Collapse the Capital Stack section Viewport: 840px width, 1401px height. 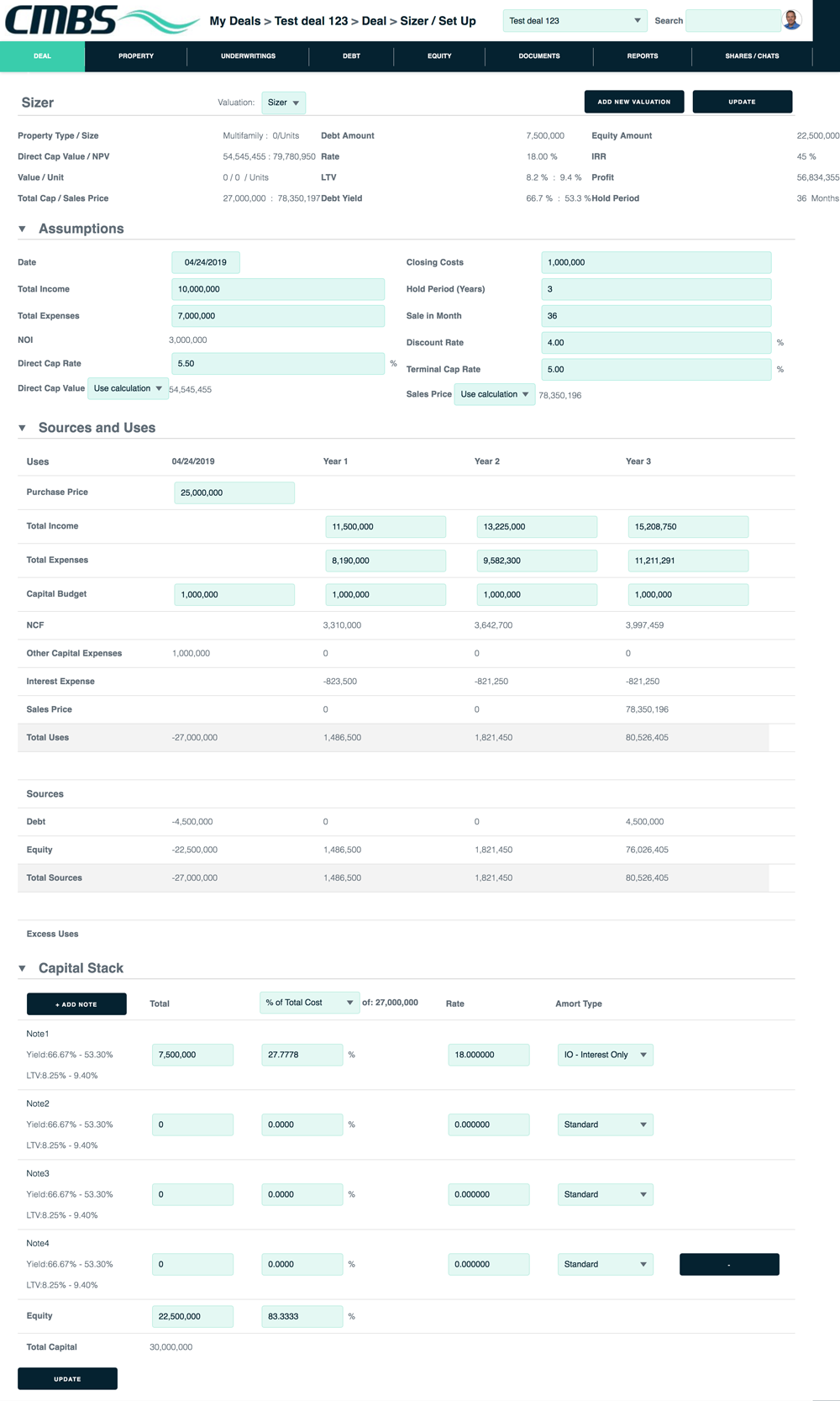point(23,969)
